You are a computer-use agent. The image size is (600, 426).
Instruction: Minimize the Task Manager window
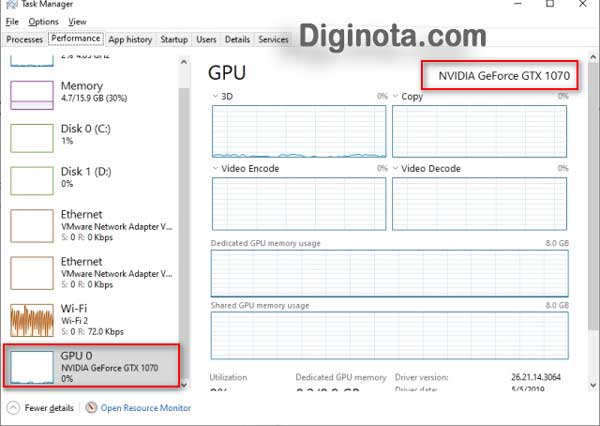[518, 4]
